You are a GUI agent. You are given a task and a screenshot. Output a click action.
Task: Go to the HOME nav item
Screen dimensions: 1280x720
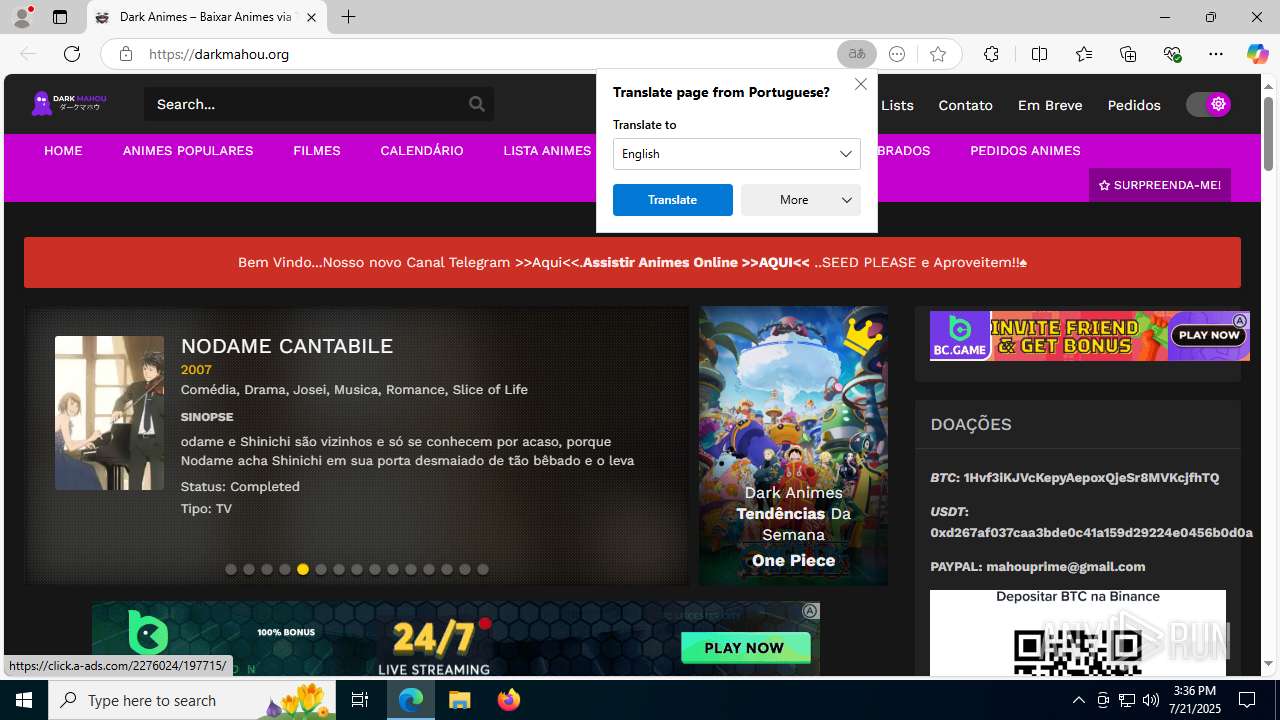(63, 151)
